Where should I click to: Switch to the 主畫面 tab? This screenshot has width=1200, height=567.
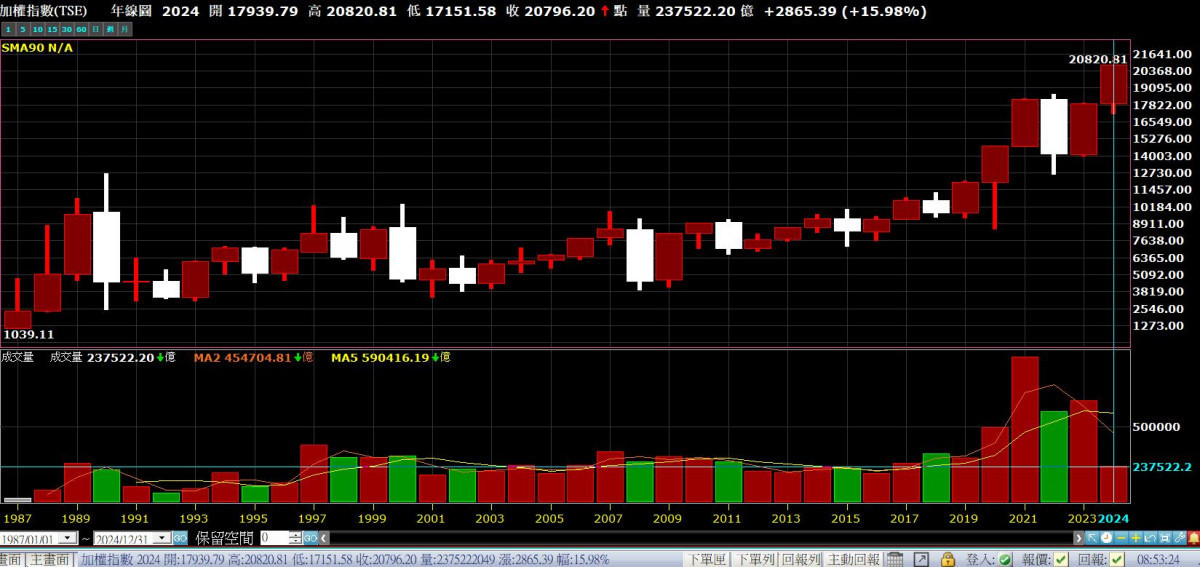click(49, 559)
